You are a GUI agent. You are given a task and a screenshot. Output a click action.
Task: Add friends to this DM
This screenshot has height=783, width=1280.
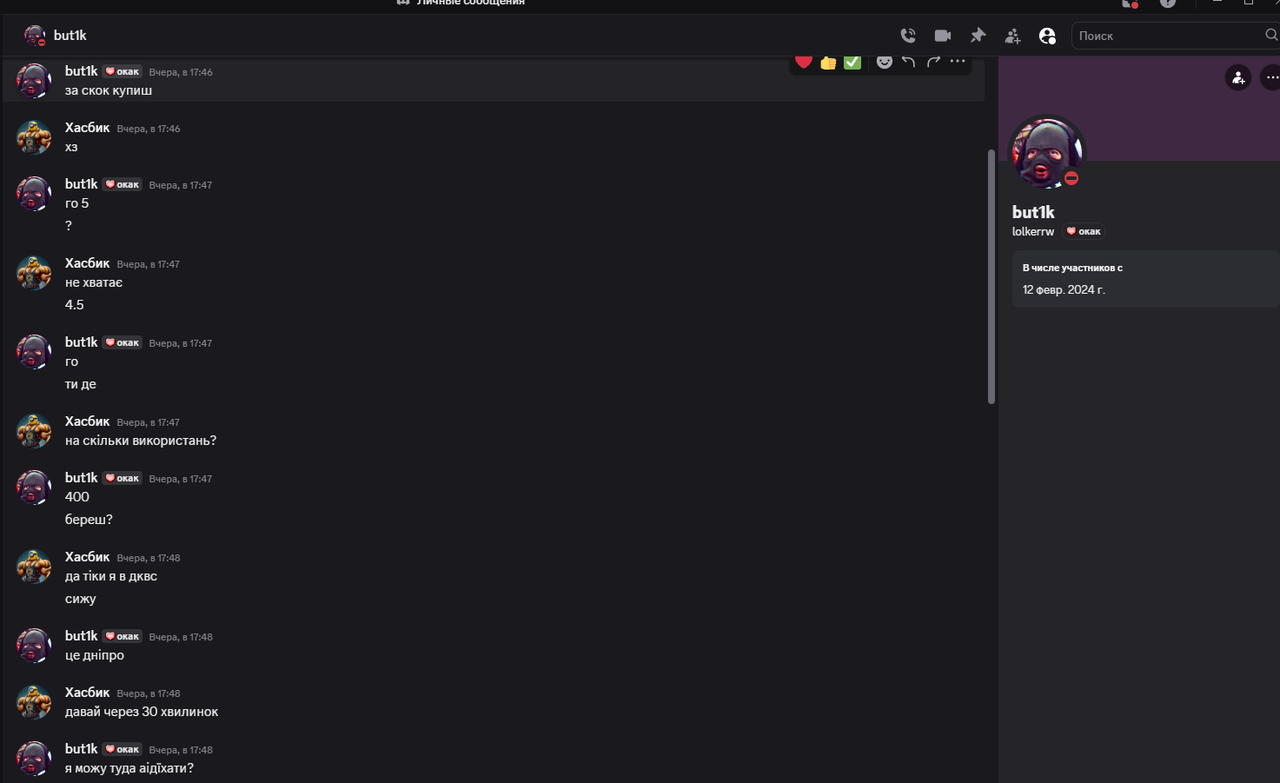pos(1013,35)
